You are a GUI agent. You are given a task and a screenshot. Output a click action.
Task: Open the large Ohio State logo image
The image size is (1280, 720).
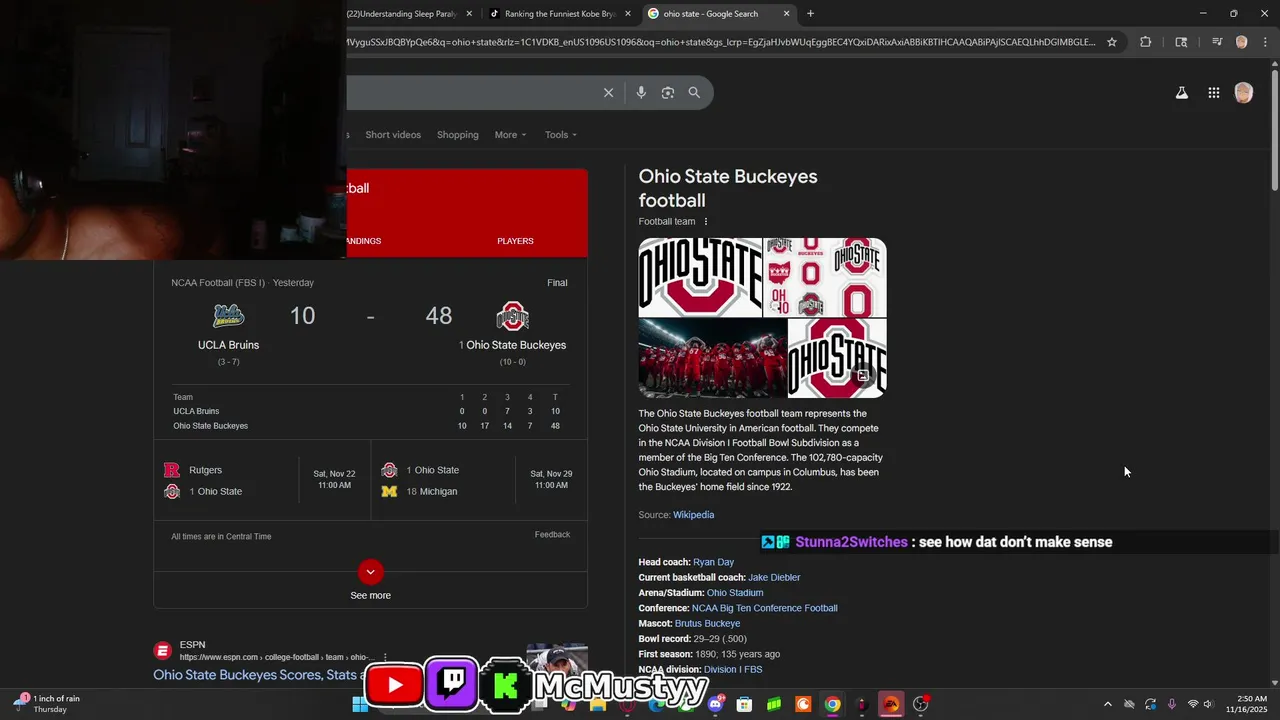pos(700,277)
